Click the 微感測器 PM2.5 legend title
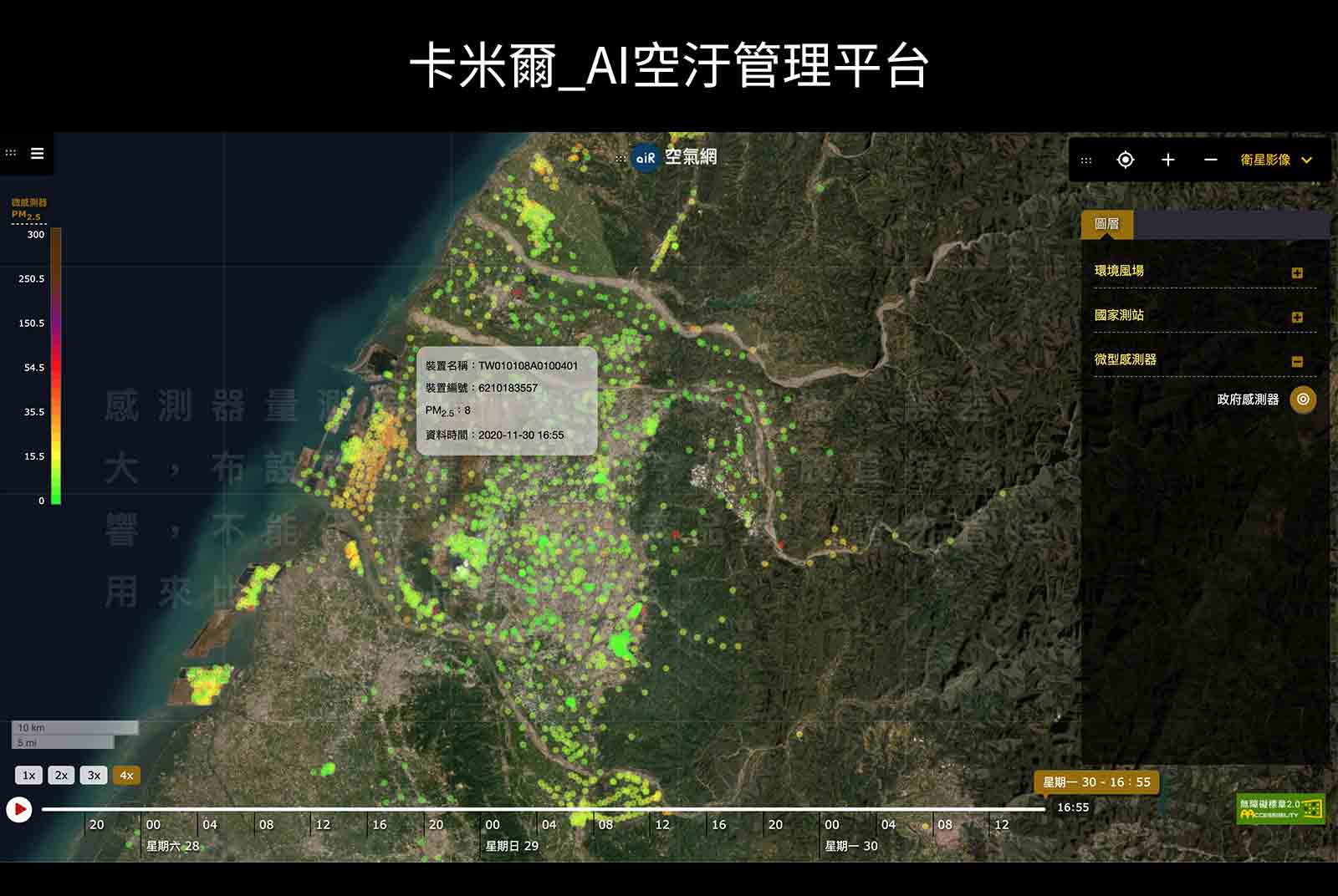 (x=28, y=209)
